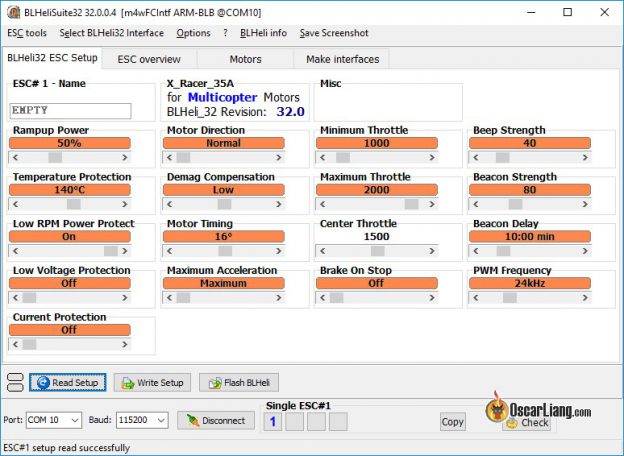Click the stacked toggle icon beside Read Setup
The height and width of the screenshot is (456, 624).
coord(16,382)
